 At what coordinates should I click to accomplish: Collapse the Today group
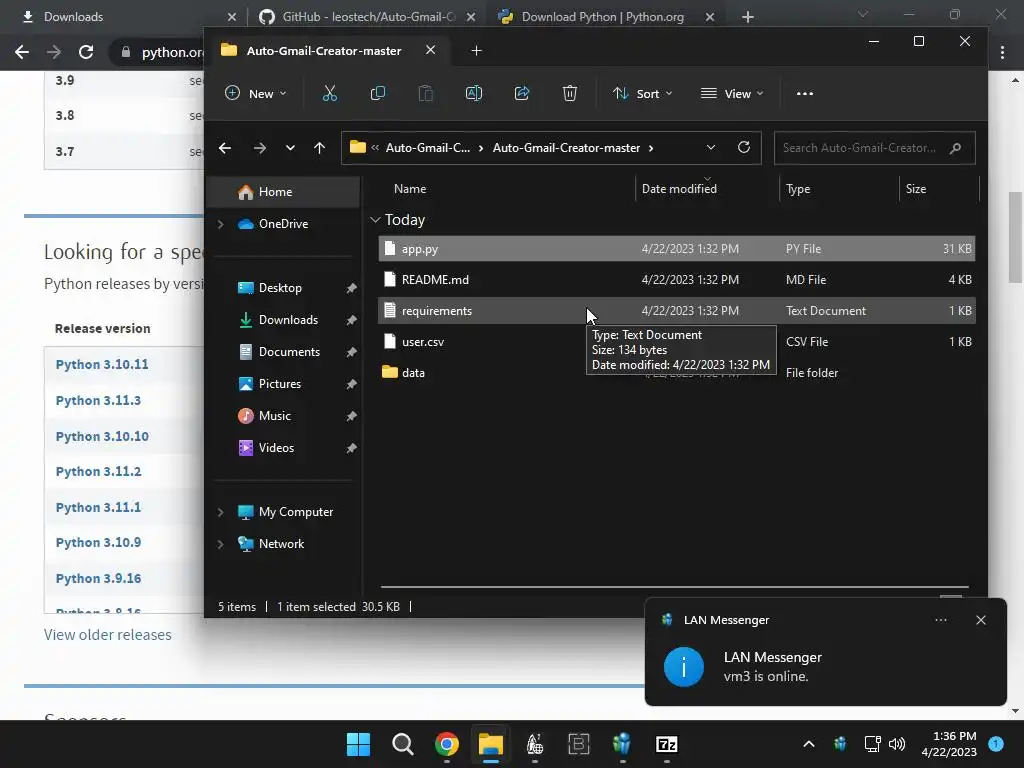pyautogui.click(x=375, y=220)
